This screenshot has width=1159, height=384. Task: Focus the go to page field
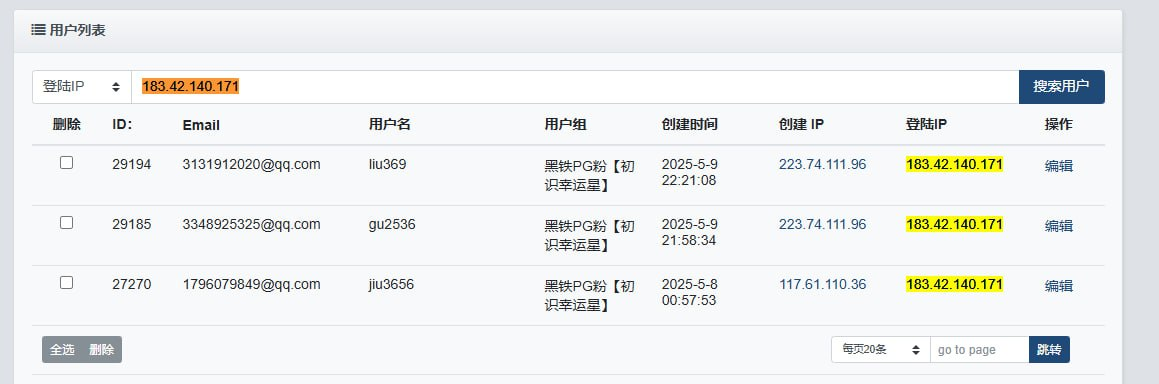(x=979, y=349)
